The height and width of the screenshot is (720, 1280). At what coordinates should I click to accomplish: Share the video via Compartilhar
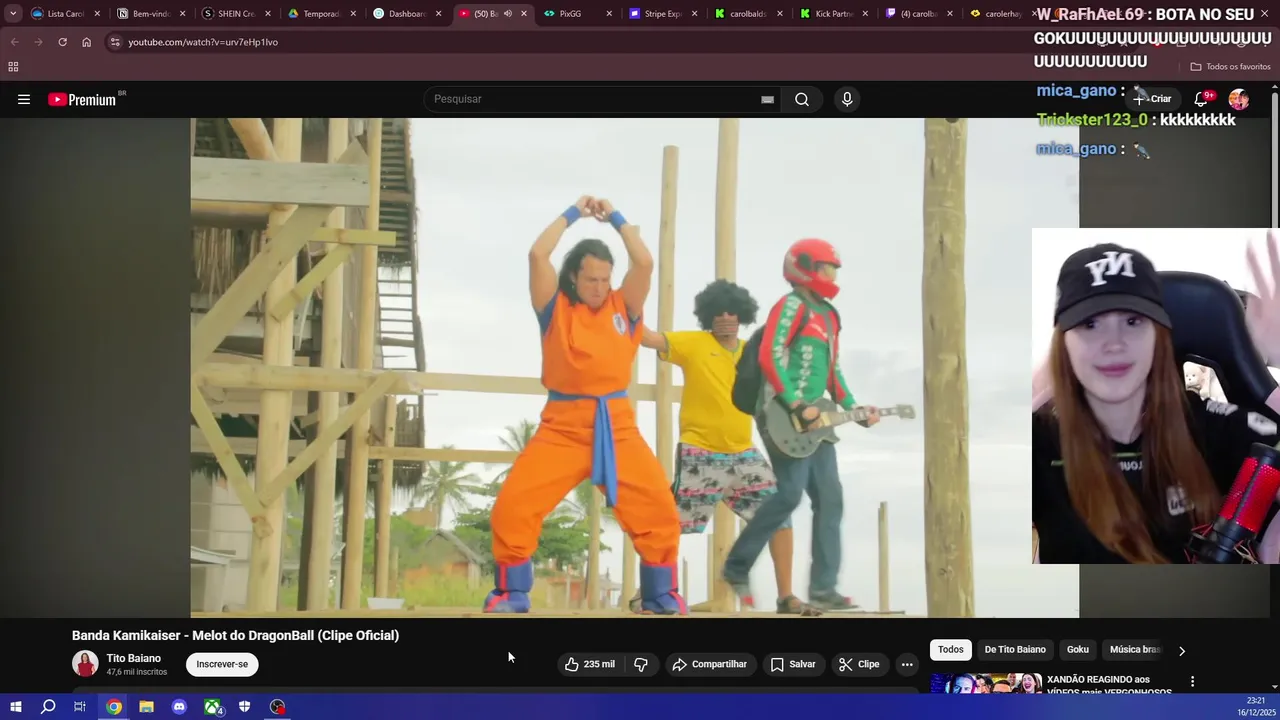[x=709, y=664]
